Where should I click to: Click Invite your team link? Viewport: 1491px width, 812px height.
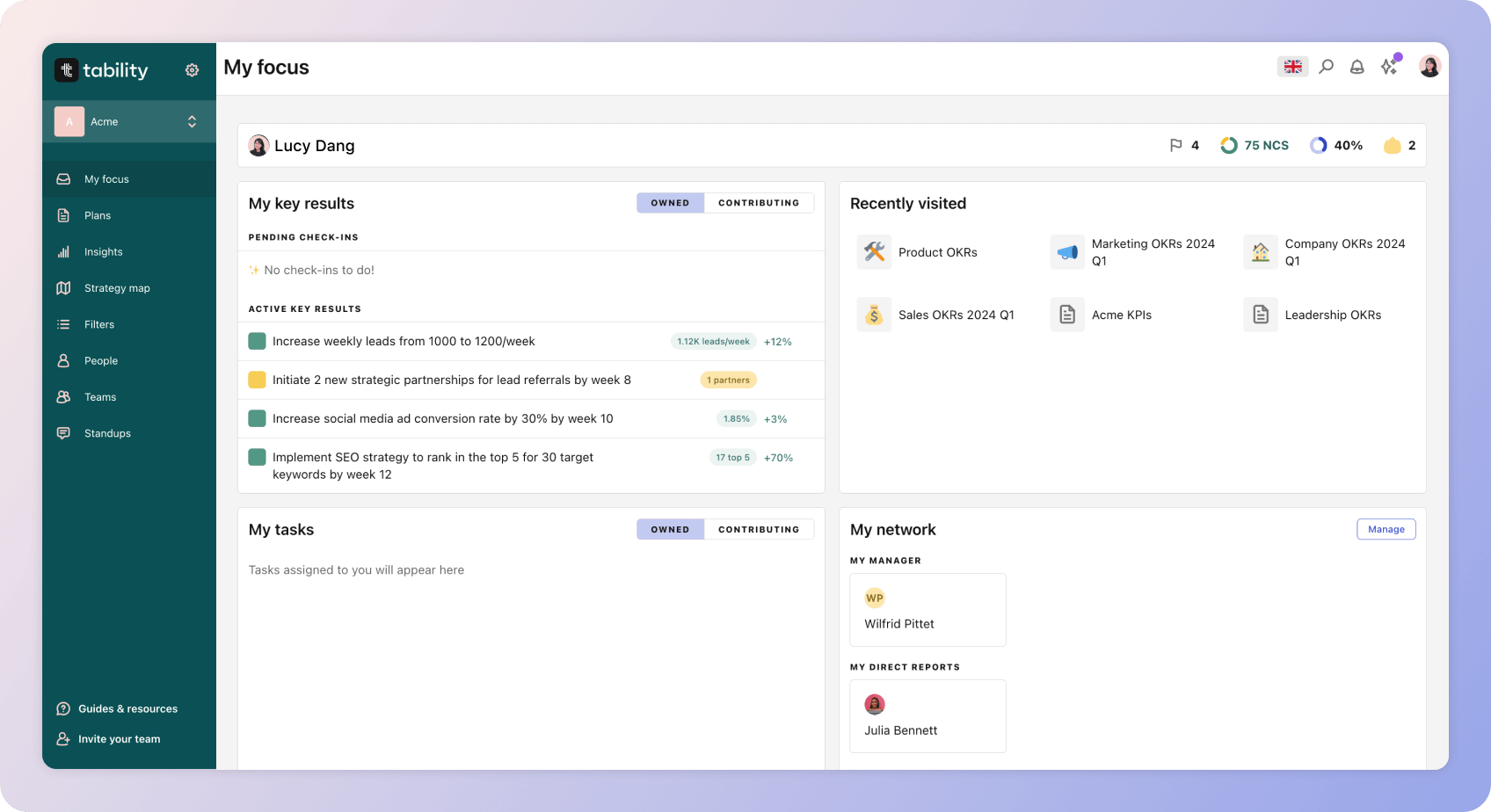pyautogui.click(x=108, y=739)
